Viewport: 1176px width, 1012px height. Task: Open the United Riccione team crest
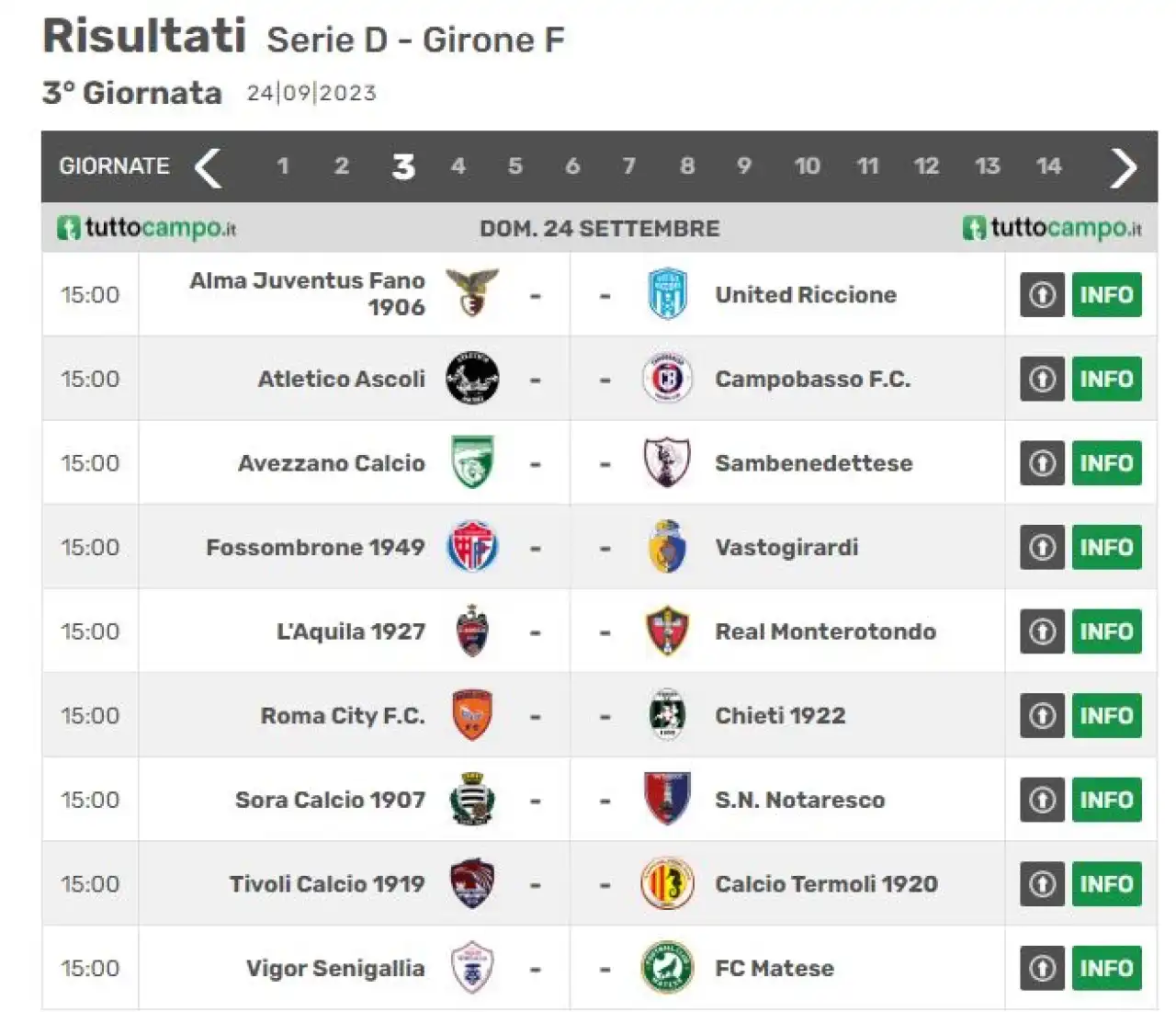tap(667, 294)
